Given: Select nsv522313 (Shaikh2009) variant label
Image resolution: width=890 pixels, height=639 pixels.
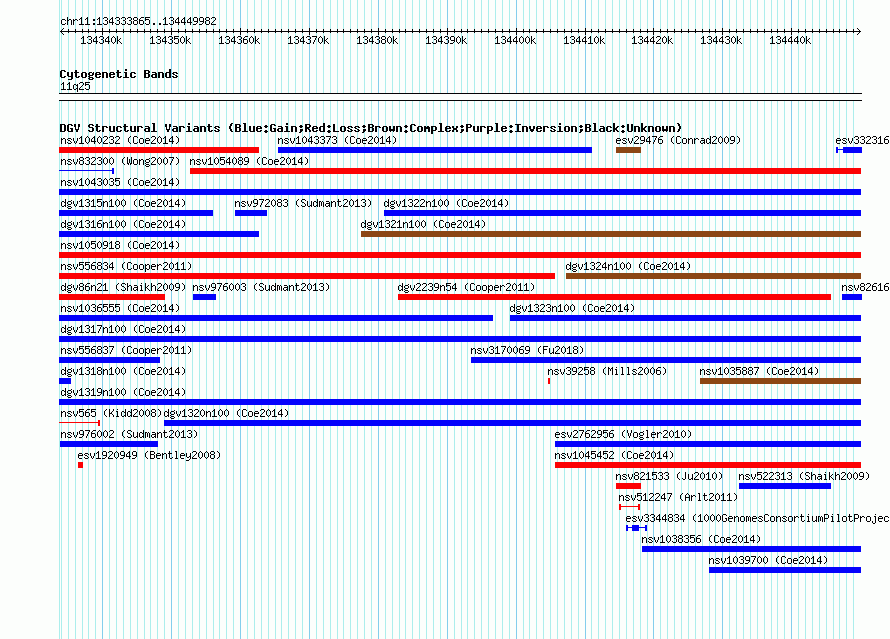Looking at the screenshot, I should (x=804, y=476).
